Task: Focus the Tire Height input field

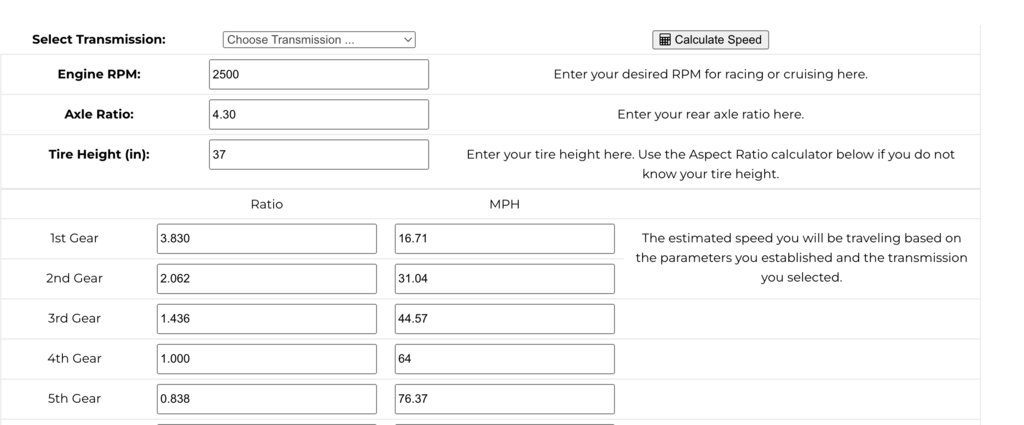Action: point(319,155)
